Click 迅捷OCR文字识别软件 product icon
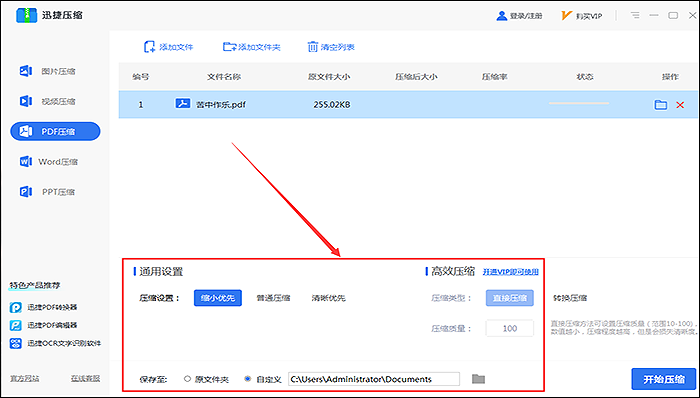Screen dimensions: 700x398 pyautogui.click(x=16, y=344)
